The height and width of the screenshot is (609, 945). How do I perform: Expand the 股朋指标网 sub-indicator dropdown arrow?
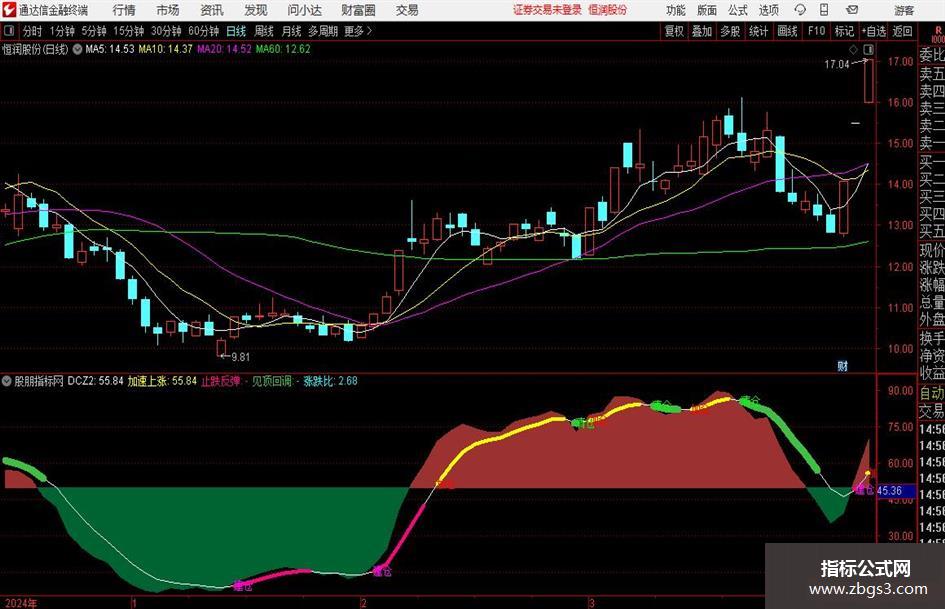point(7,381)
